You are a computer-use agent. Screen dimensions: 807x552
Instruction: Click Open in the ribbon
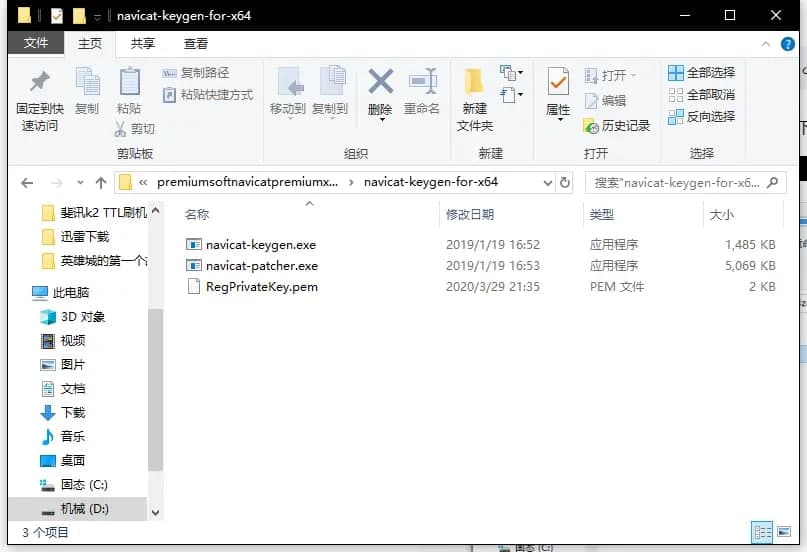610,76
